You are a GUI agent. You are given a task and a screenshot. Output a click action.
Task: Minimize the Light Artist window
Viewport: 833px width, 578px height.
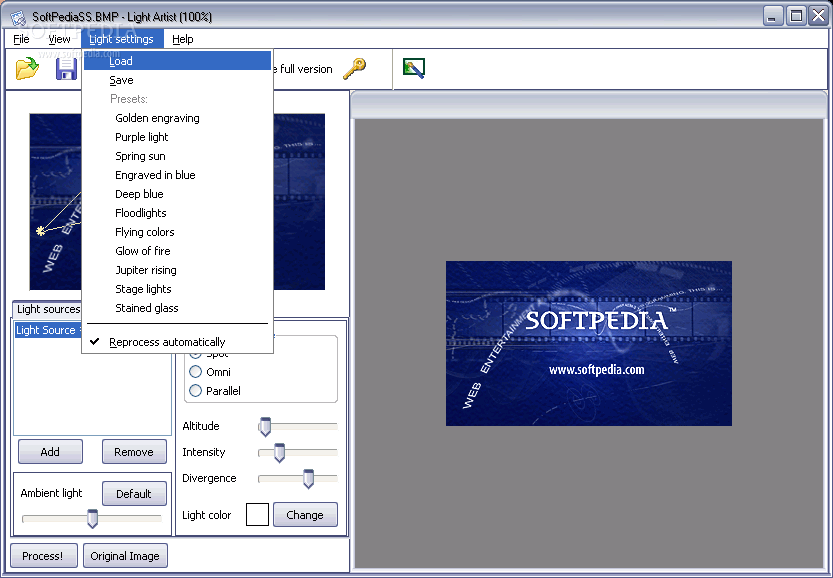773,16
